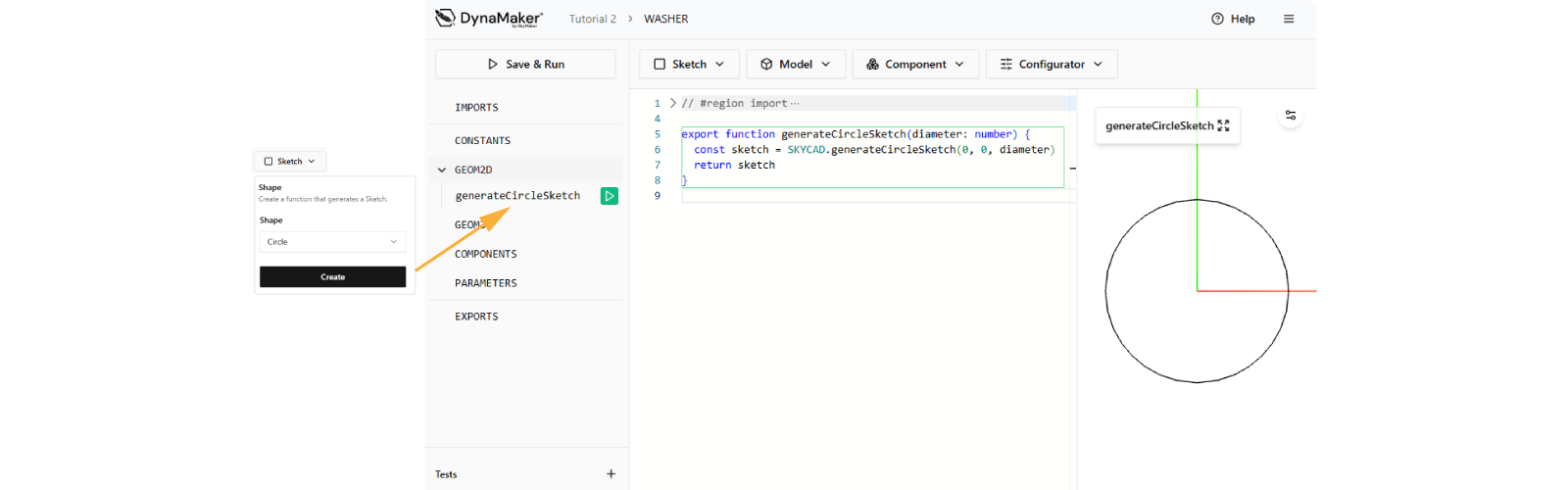This screenshot has height=490, width=1568.
Task: Click the Save & Run button
Action: [525, 64]
